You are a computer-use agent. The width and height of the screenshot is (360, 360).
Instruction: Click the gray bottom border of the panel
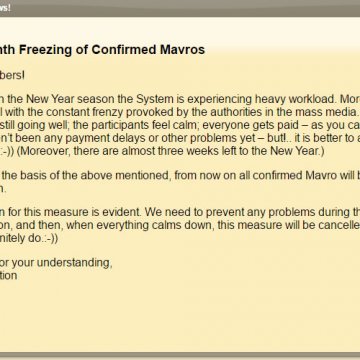180,354
